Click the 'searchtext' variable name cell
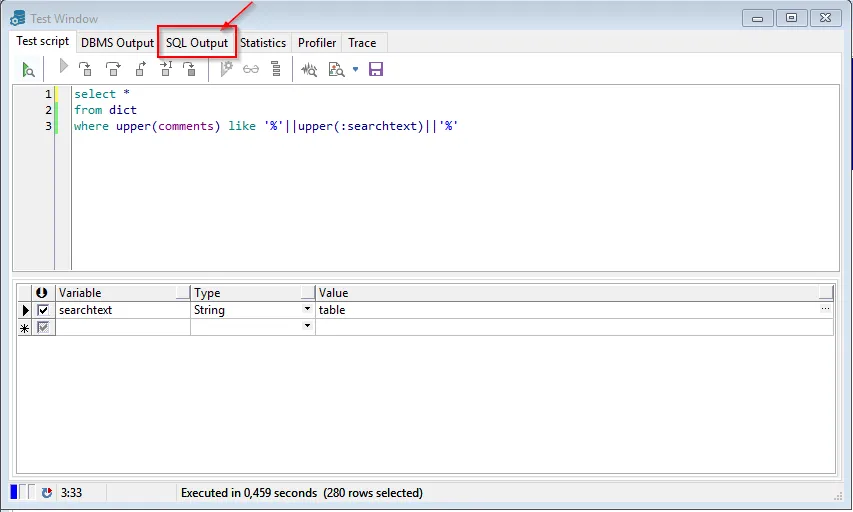Screen dimensions: 853x512 click(123, 310)
